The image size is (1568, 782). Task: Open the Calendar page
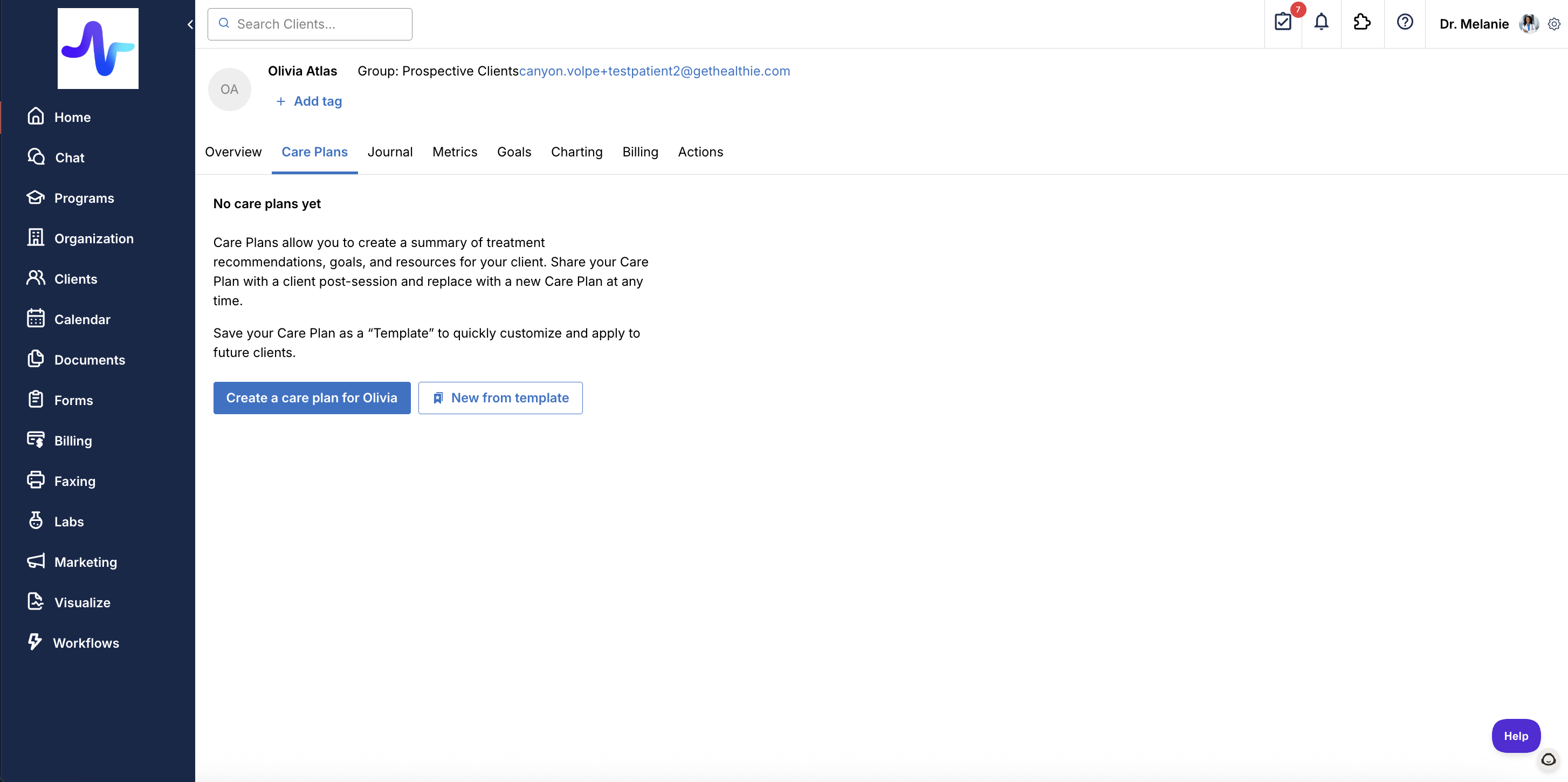pos(68,319)
